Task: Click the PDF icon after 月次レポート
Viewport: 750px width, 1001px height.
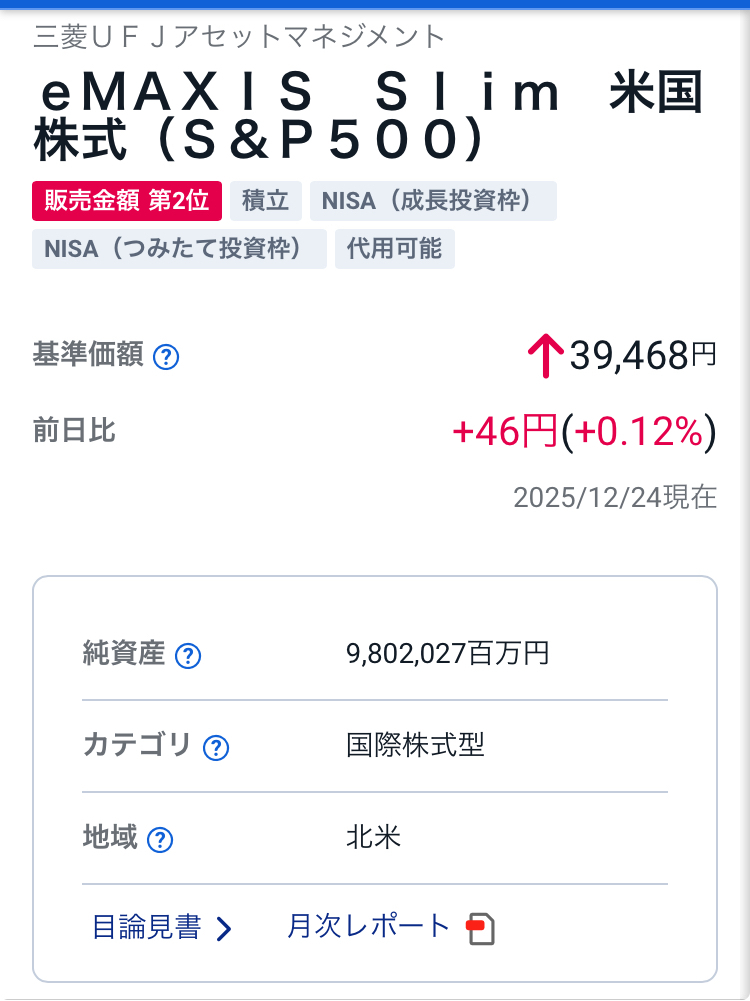Action: coord(481,929)
